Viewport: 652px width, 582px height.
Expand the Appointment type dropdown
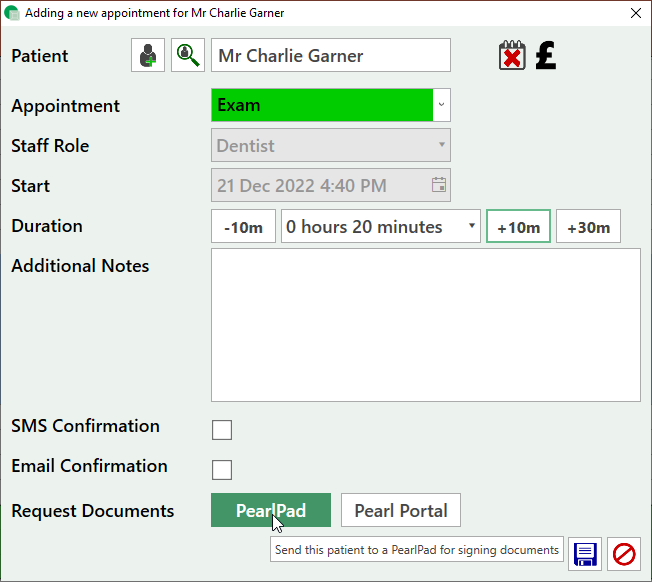point(442,105)
